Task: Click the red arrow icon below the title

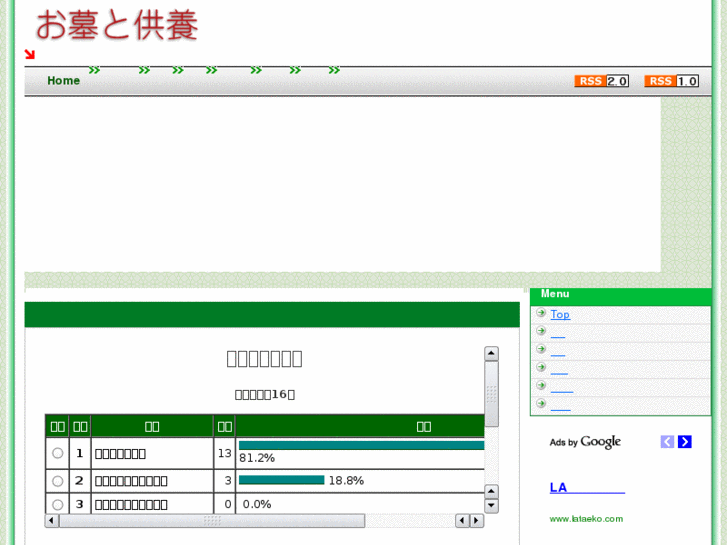Action: (x=30, y=55)
